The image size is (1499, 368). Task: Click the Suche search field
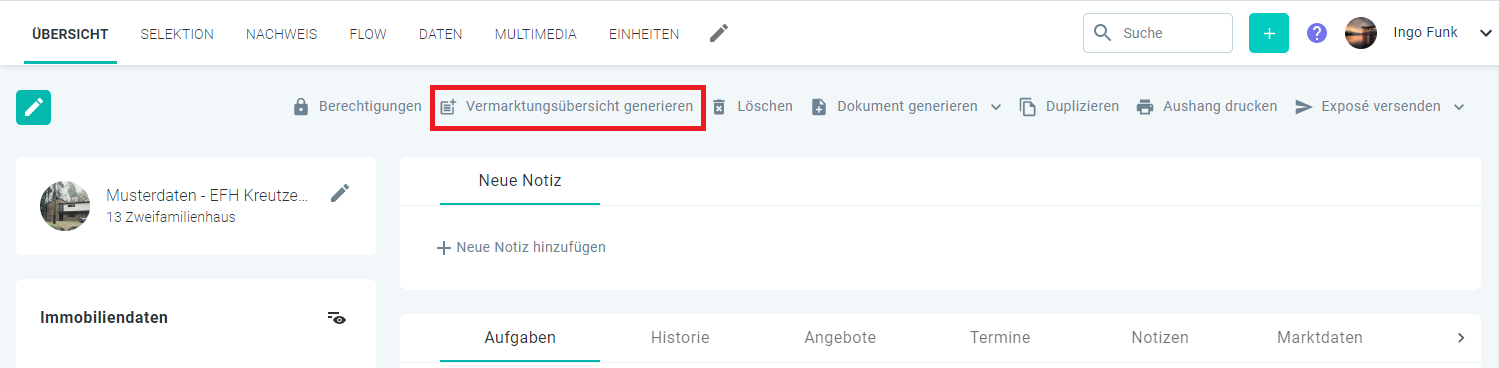[x=1158, y=33]
